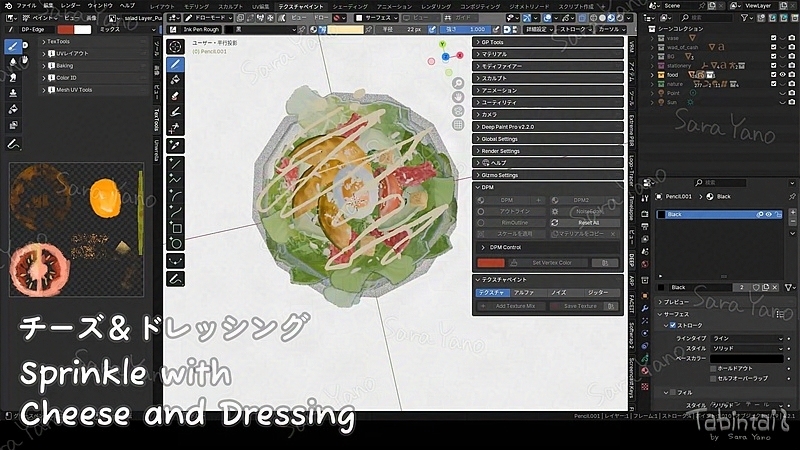800x450 pixels.
Task: Expand the Render Settings panel
Action: pos(547,151)
